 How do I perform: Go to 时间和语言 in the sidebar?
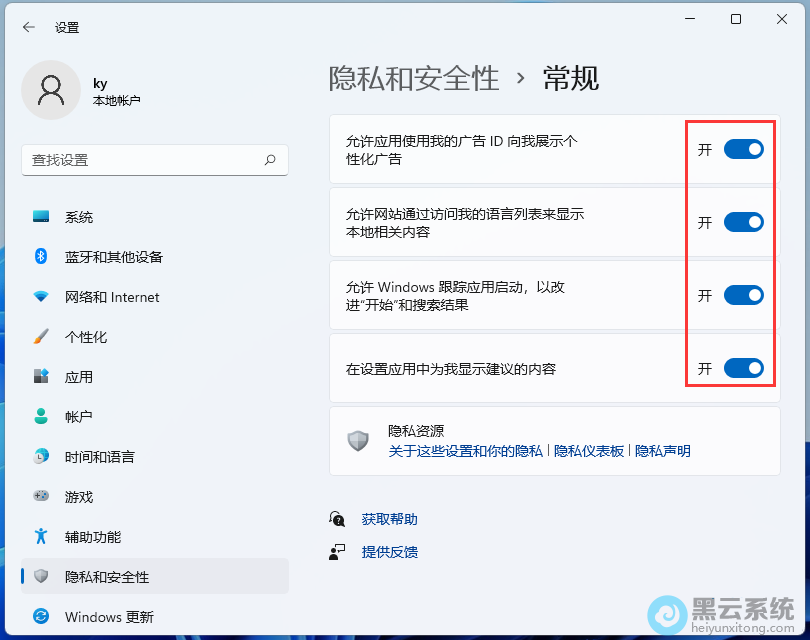click(x=99, y=457)
